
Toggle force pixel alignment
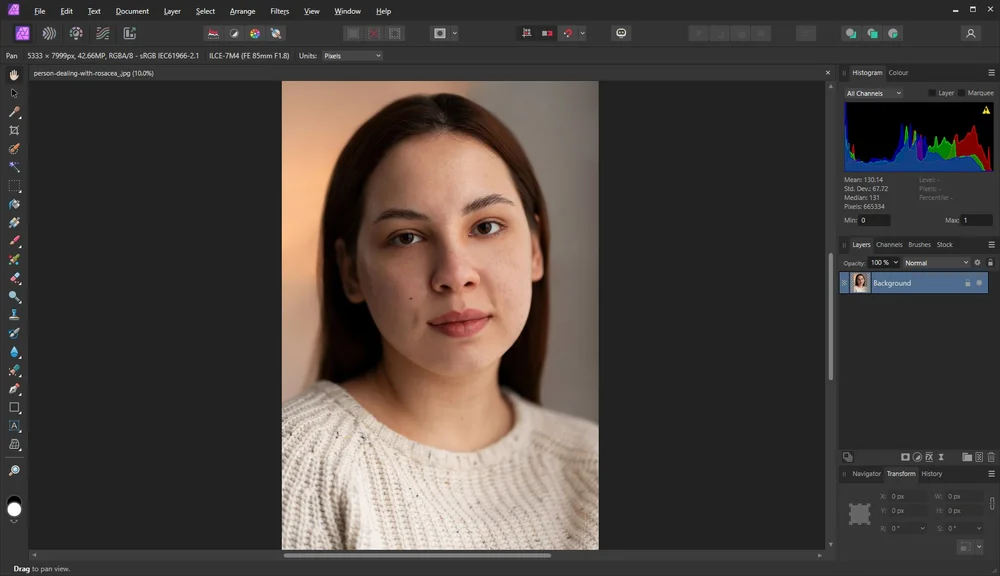coord(527,33)
